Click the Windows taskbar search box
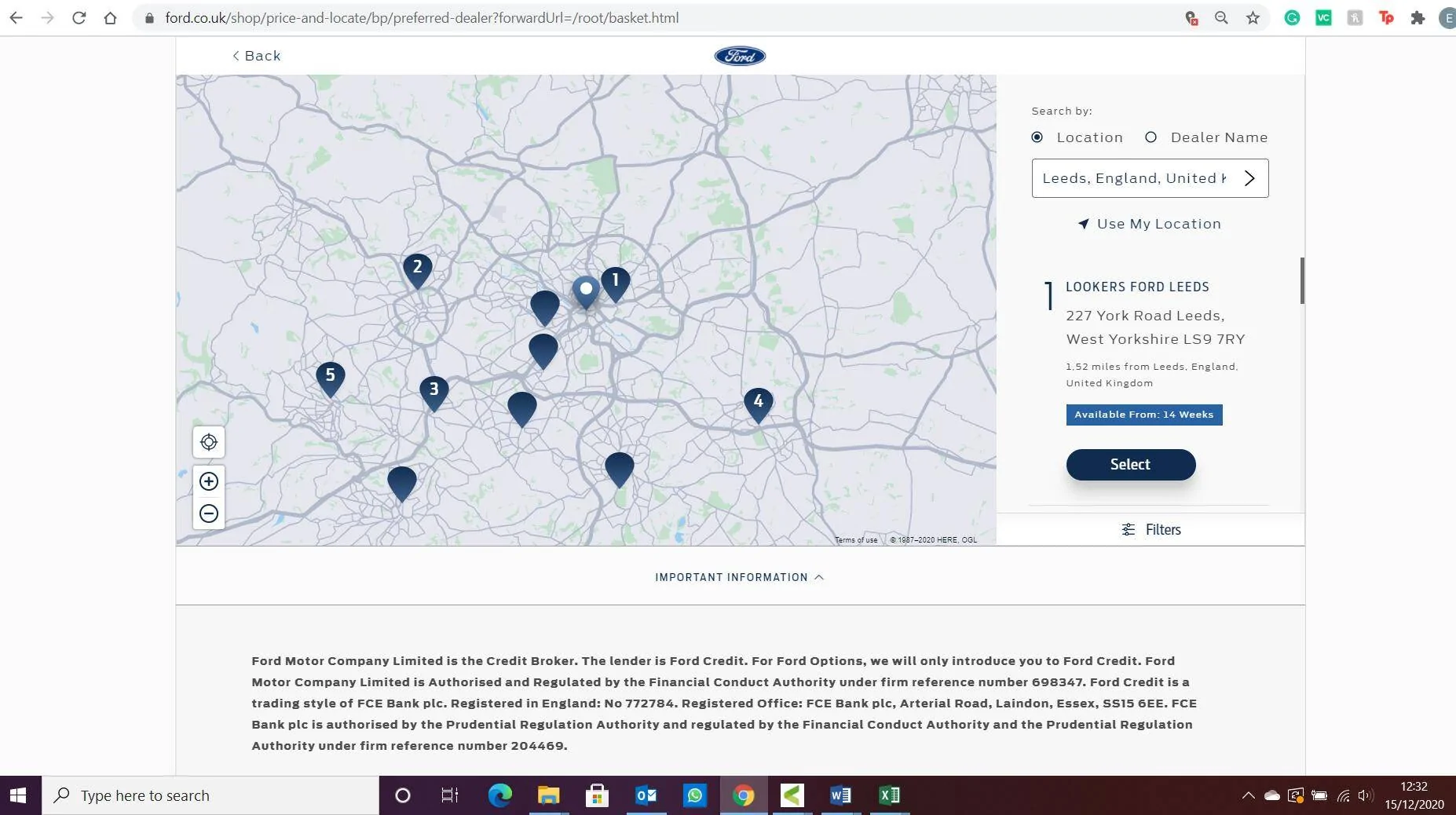1456x815 pixels. click(210, 795)
